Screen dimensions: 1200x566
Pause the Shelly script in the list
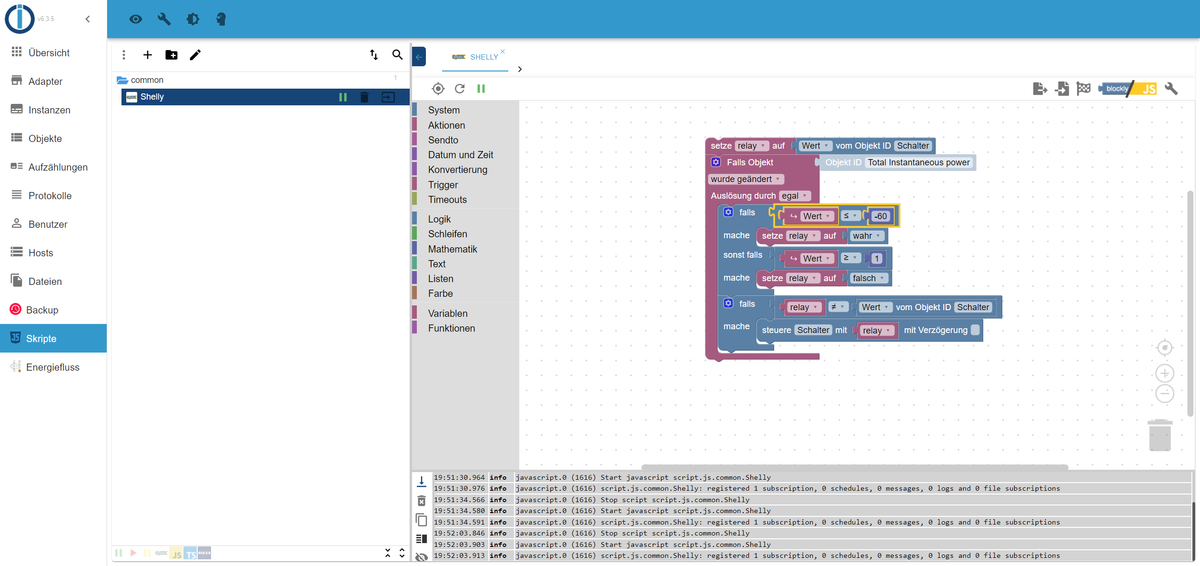tap(343, 97)
